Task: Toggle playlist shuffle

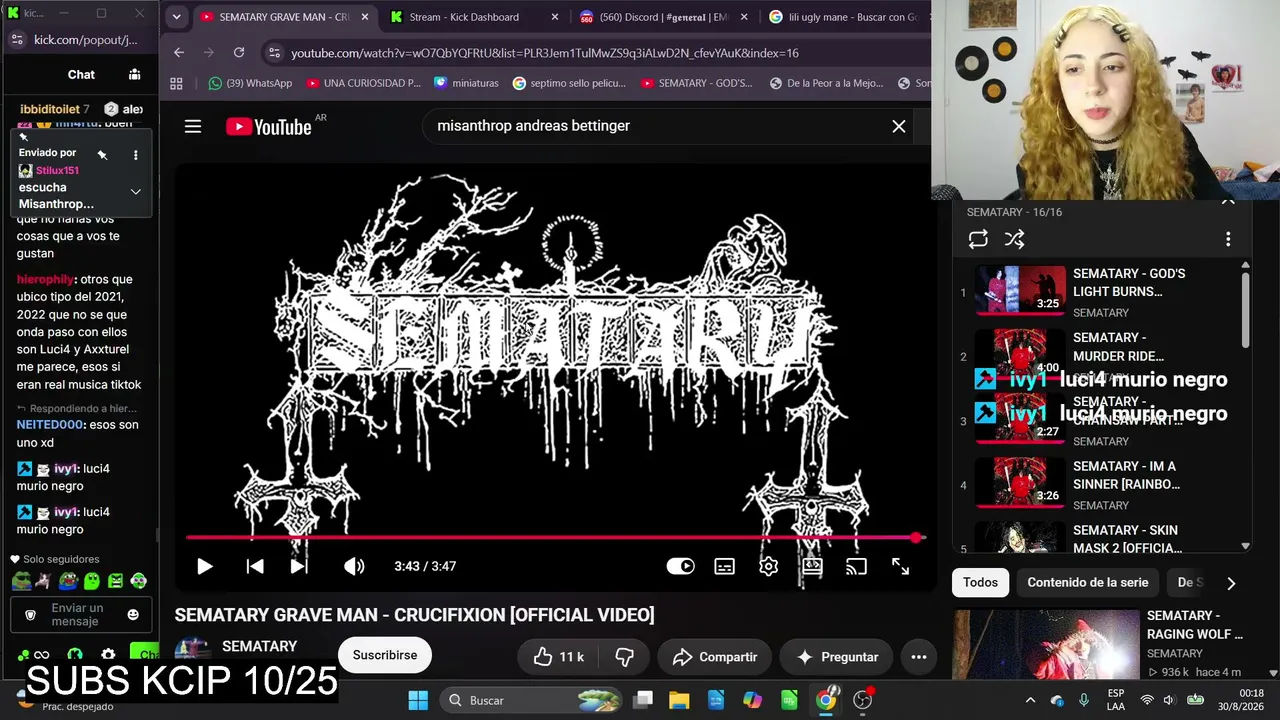Action: 1014,239
